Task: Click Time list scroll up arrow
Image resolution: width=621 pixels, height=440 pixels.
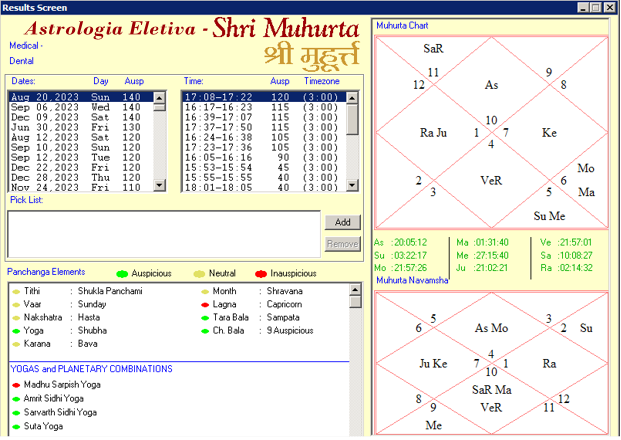Action: coord(352,97)
